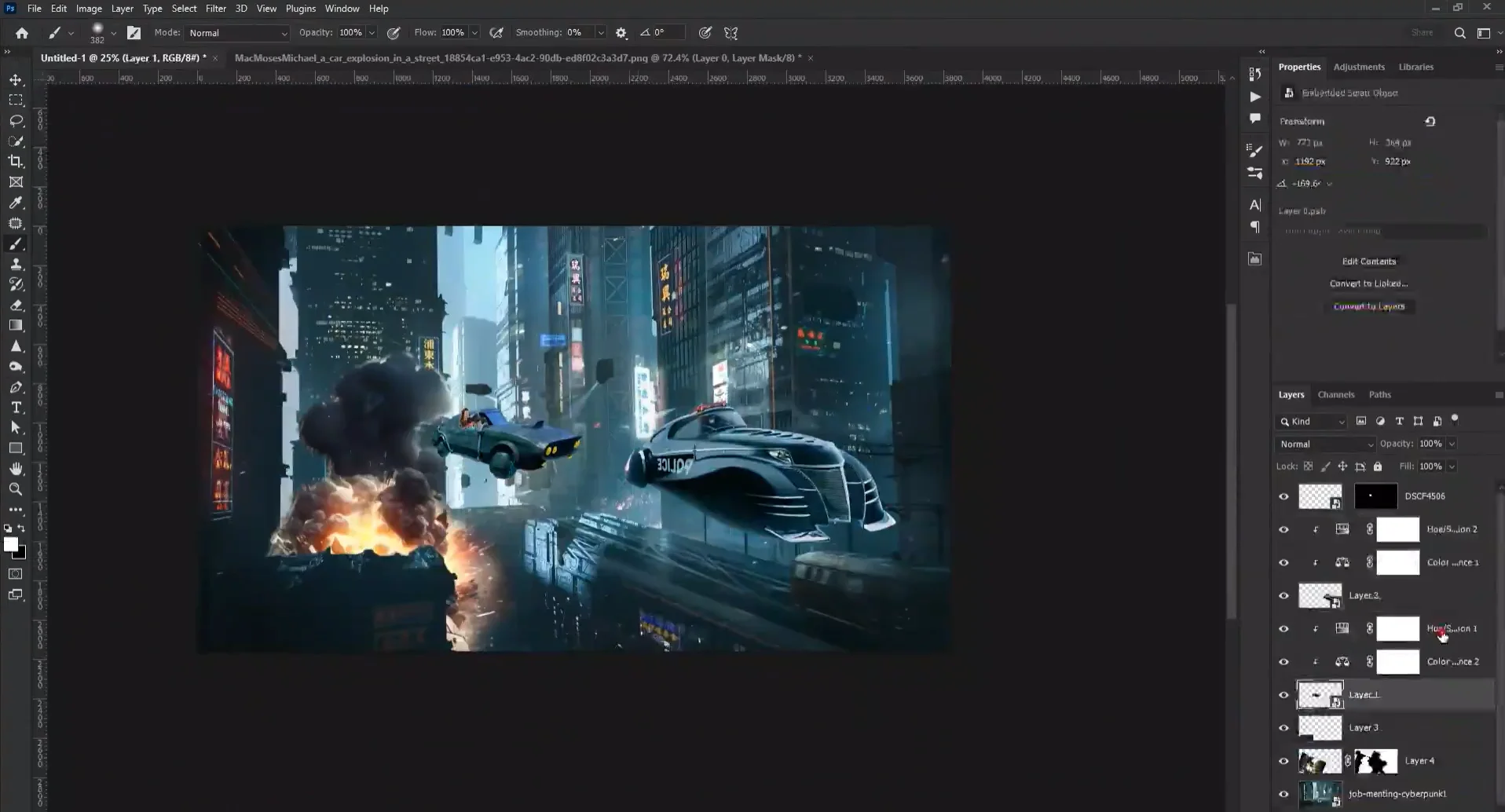Open the layer Fill dropdown arrow

pyautogui.click(x=1452, y=466)
